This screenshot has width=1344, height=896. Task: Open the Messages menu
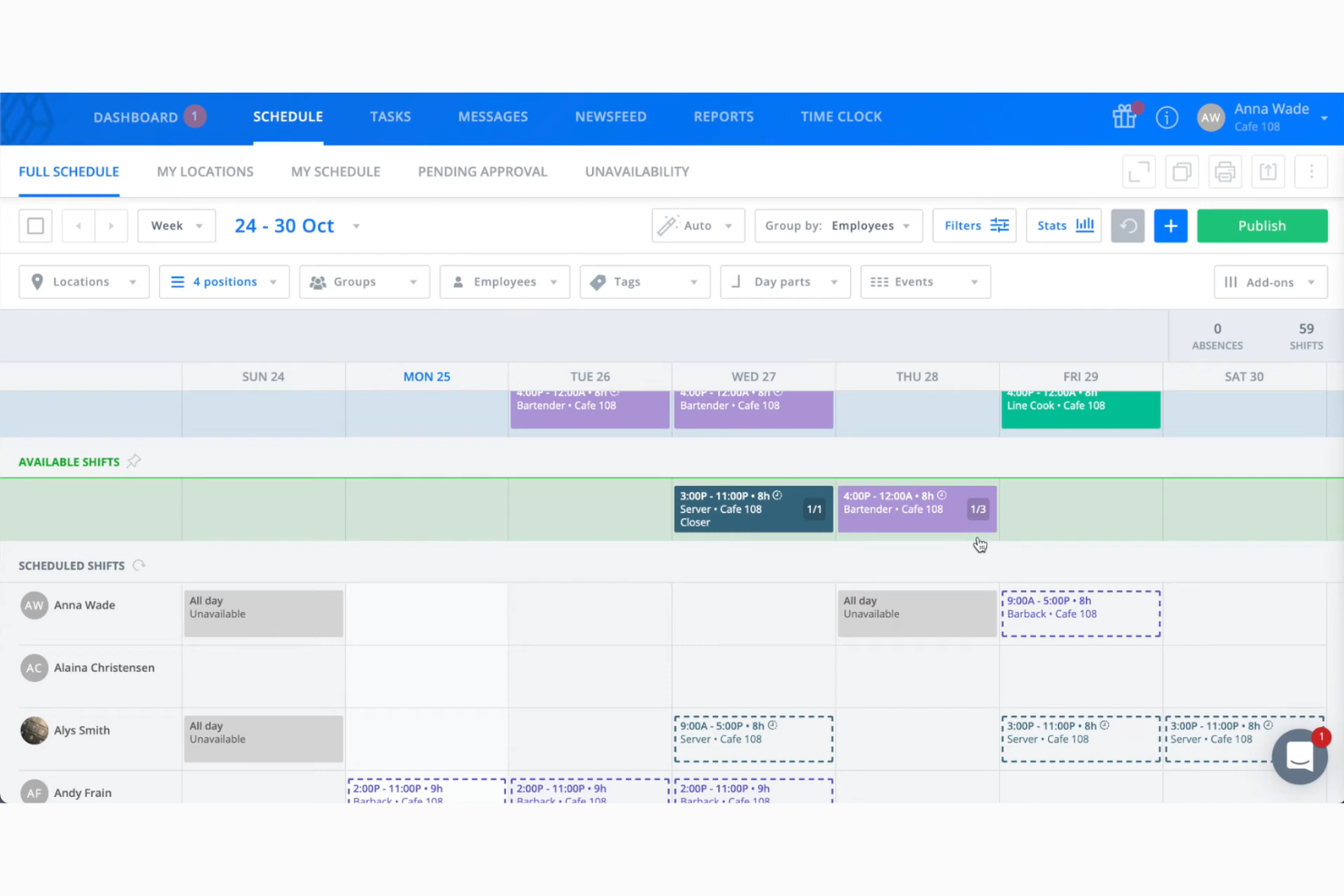pos(493,117)
